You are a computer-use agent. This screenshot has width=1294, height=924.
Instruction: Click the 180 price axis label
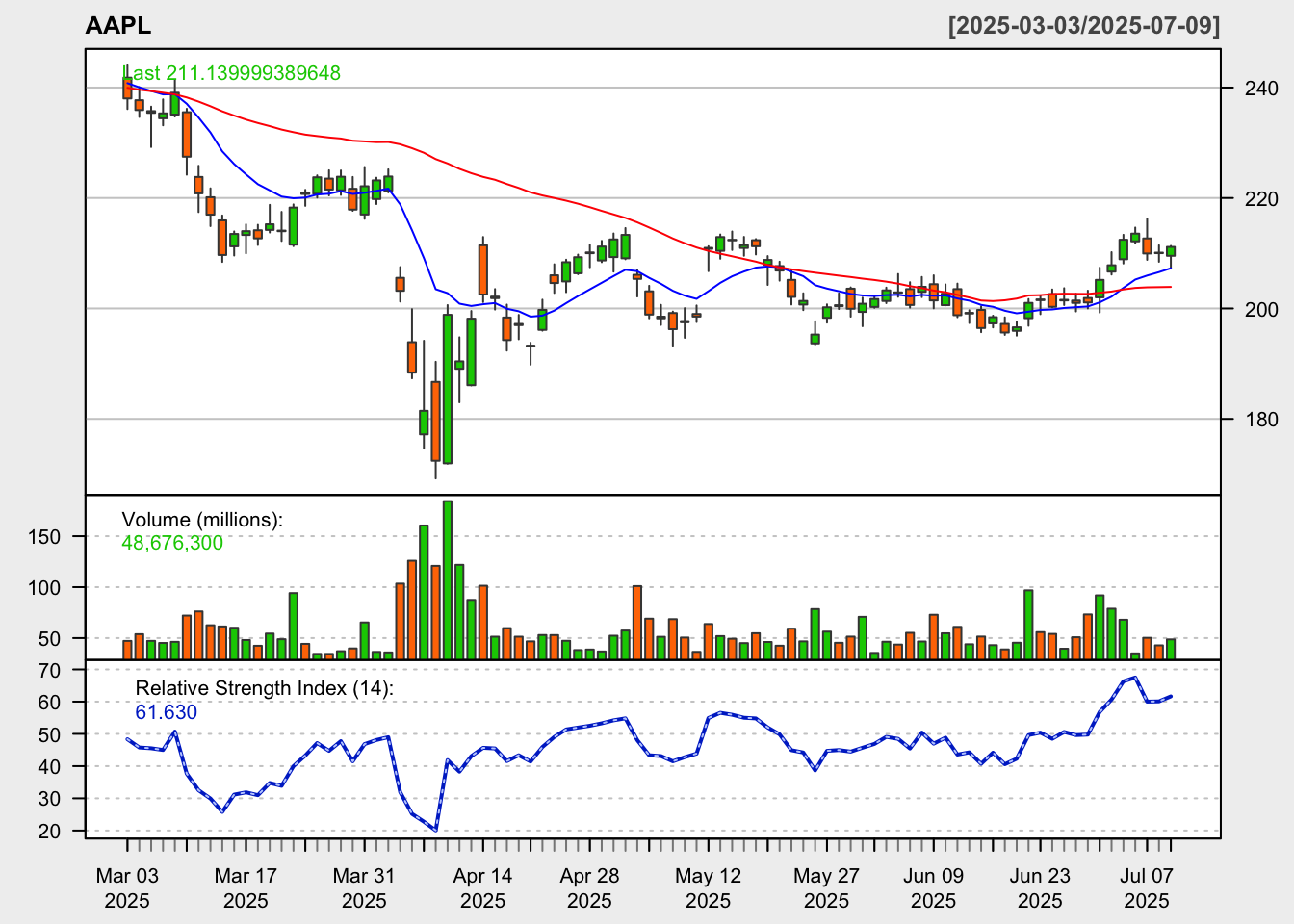[1262, 420]
